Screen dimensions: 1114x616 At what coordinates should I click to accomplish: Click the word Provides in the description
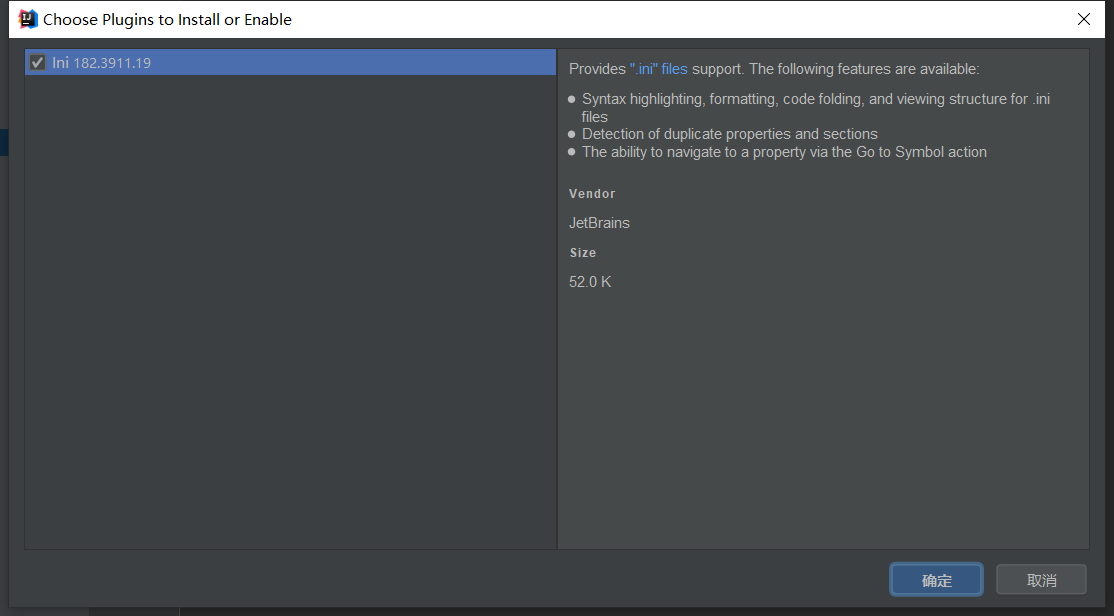tap(597, 69)
